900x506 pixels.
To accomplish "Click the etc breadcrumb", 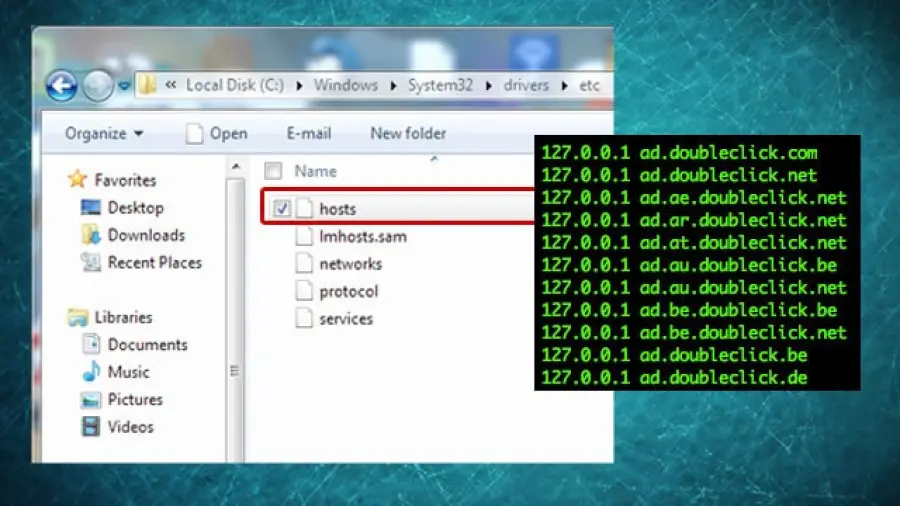I will (x=589, y=85).
